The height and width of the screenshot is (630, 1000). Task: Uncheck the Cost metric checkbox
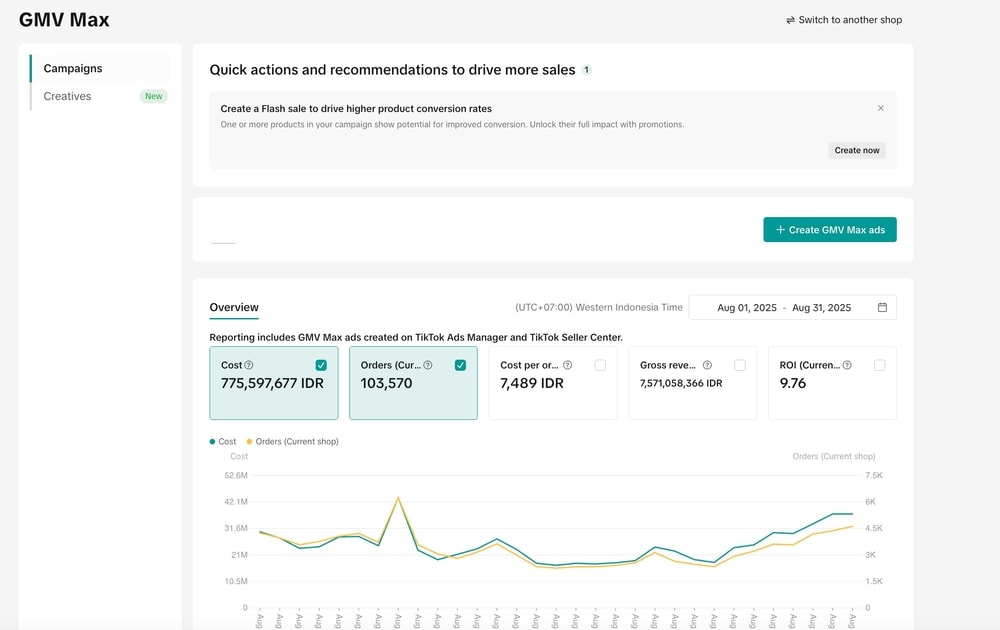click(x=321, y=366)
